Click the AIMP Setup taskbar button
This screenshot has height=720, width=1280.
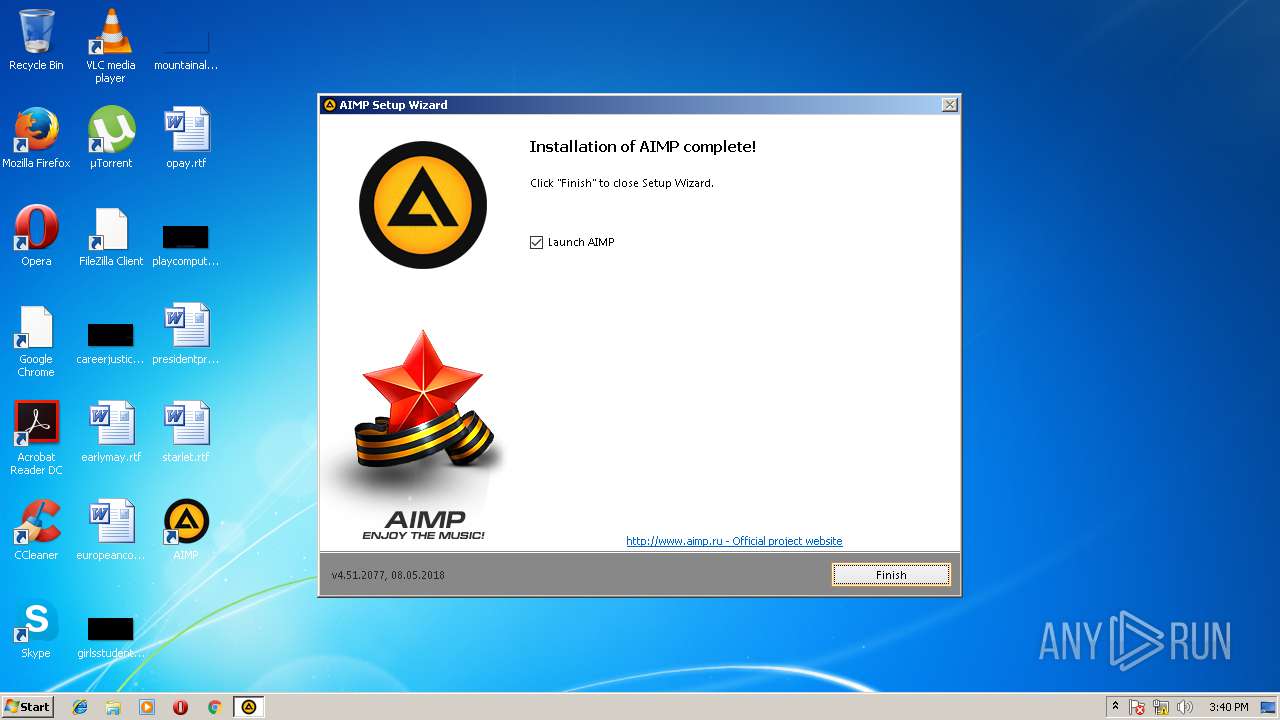tap(249, 707)
